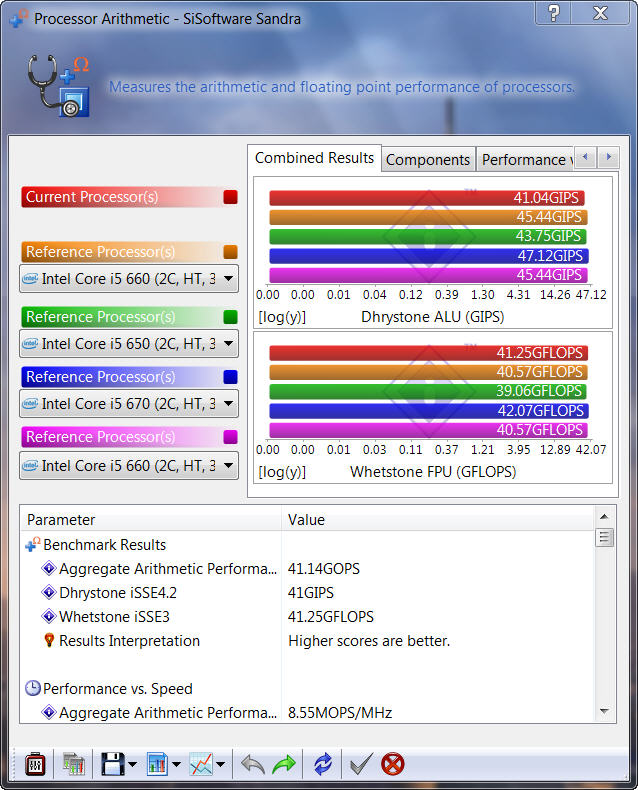Click the results list scroll down arrow

tap(604, 711)
